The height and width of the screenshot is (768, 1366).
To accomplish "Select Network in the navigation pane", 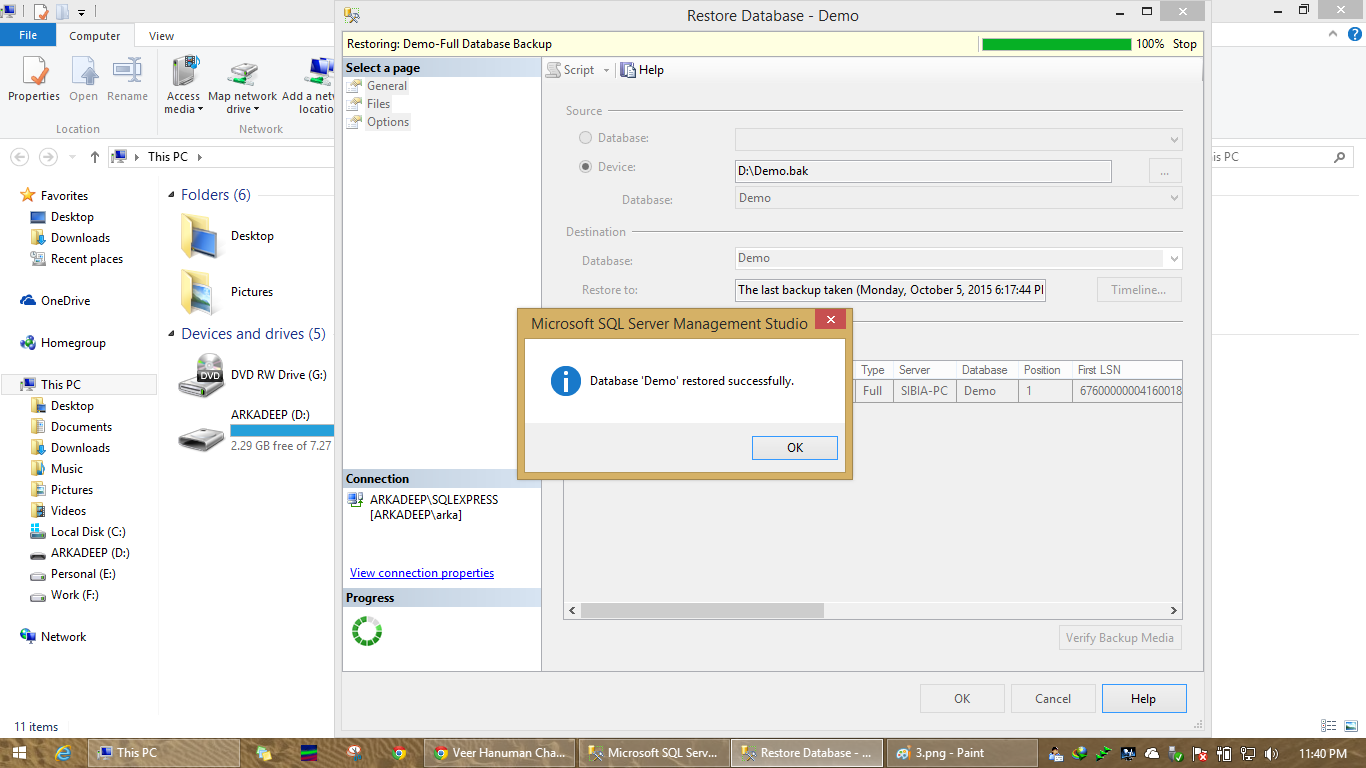I will [54, 637].
